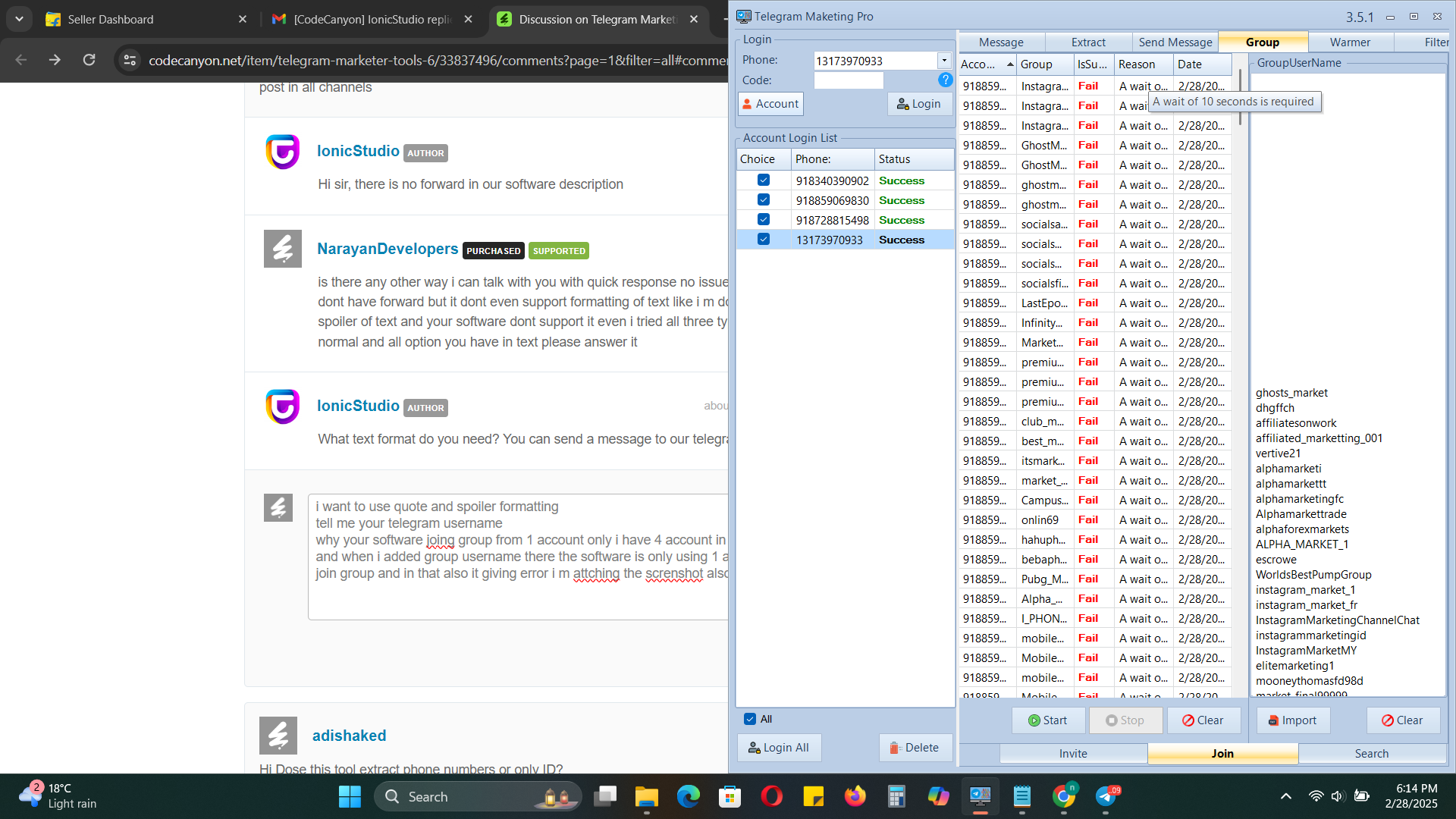
Task: Switch to the Message tab
Action: (1001, 42)
